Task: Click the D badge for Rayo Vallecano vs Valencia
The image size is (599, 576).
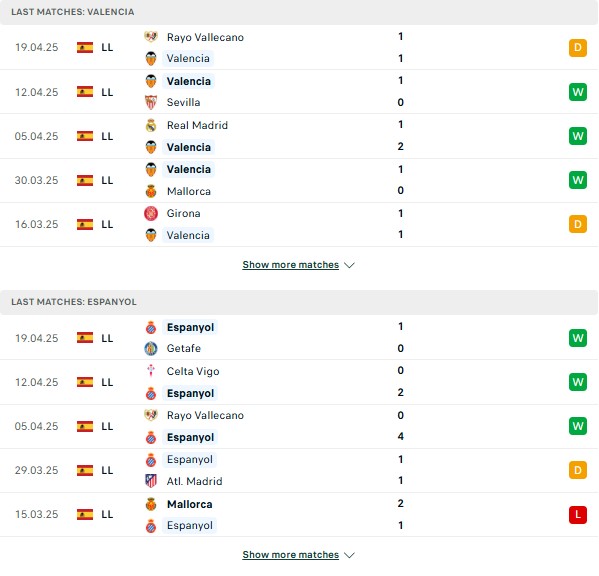Action: click(x=578, y=47)
